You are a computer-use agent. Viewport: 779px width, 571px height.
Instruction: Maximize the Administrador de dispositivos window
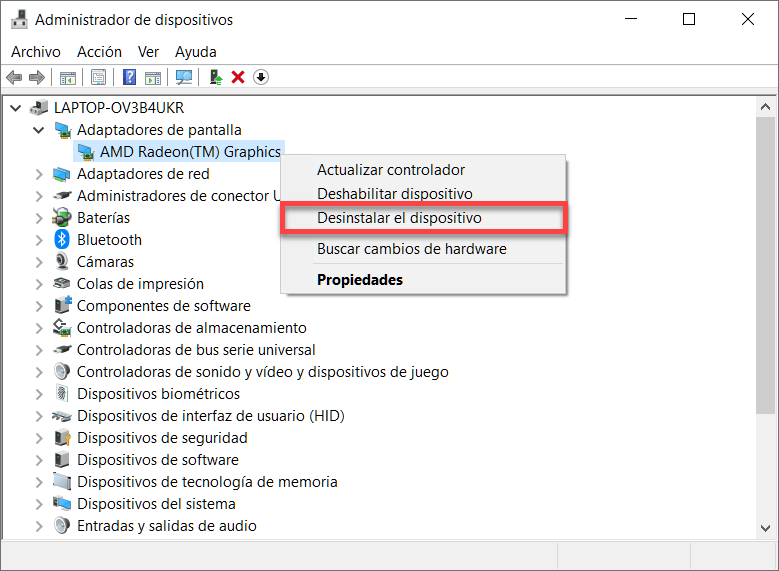689,19
